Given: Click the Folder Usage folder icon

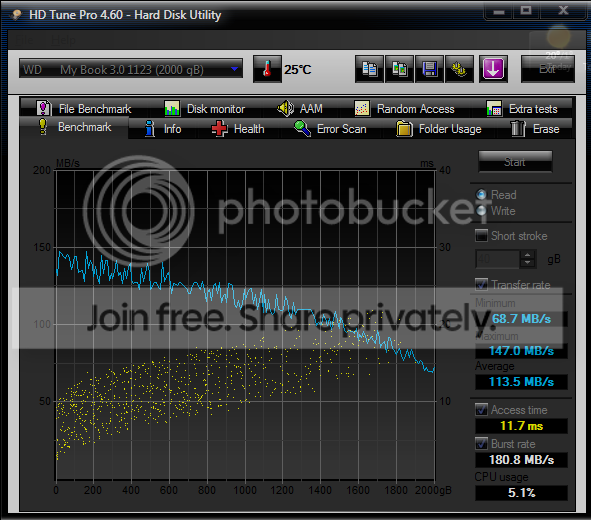Looking at the screenshot, I should click(404, 129).
